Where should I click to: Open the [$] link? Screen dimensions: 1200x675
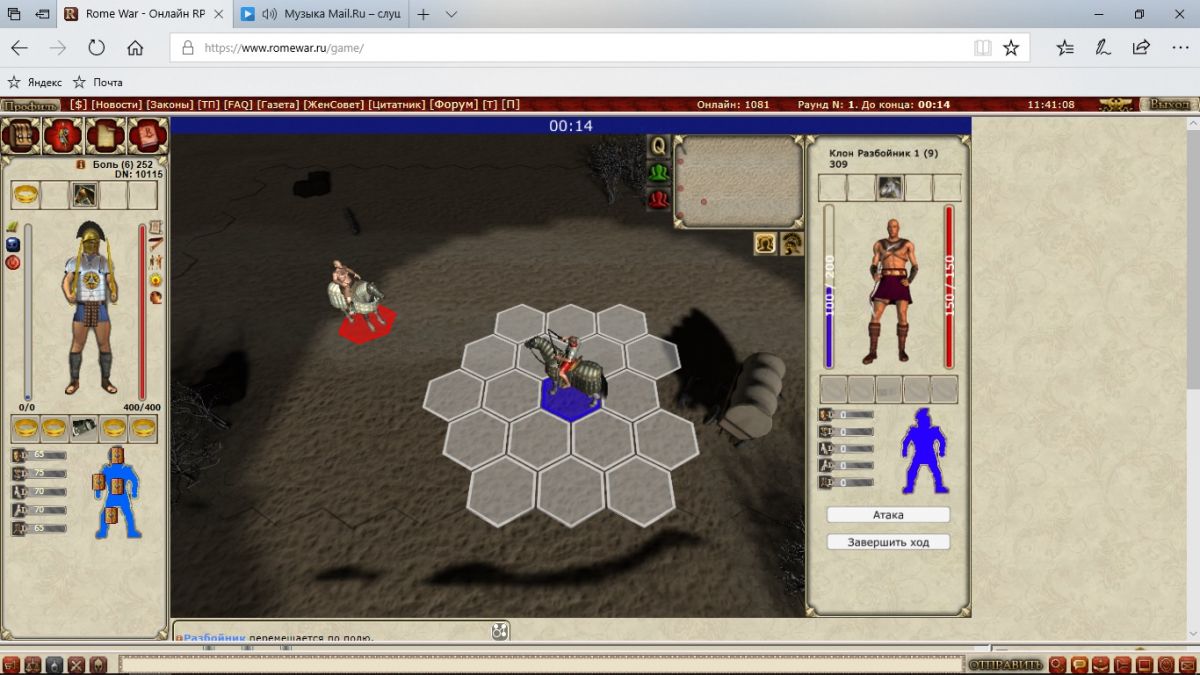click(x=80, y=104)
